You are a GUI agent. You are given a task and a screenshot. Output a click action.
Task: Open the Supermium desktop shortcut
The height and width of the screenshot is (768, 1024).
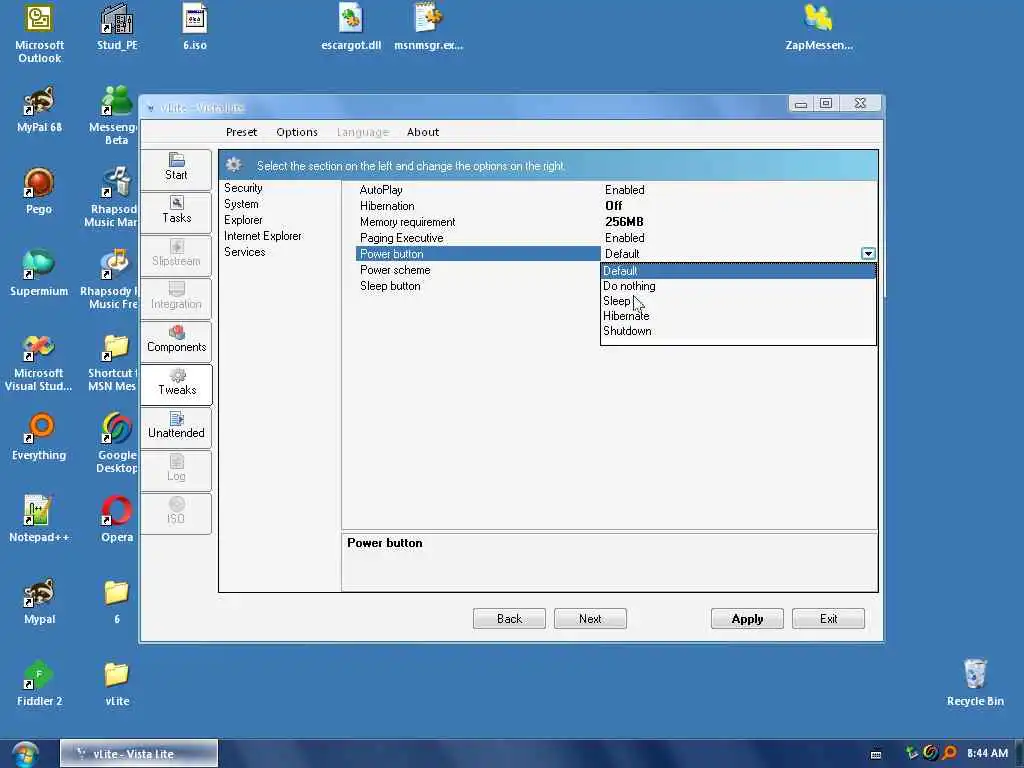click(x=39, y=274)
